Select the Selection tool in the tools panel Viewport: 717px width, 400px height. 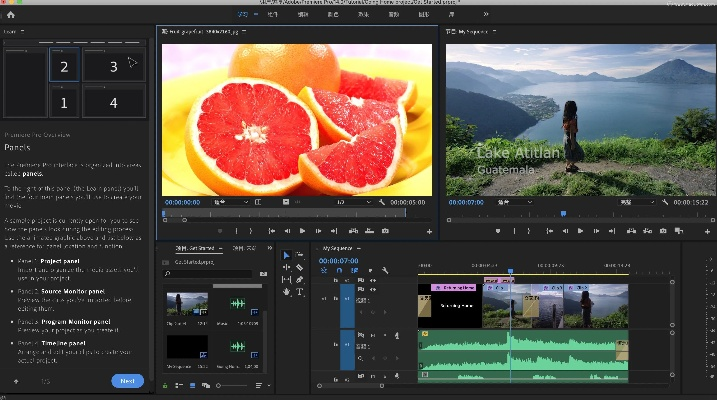point(286,256)
